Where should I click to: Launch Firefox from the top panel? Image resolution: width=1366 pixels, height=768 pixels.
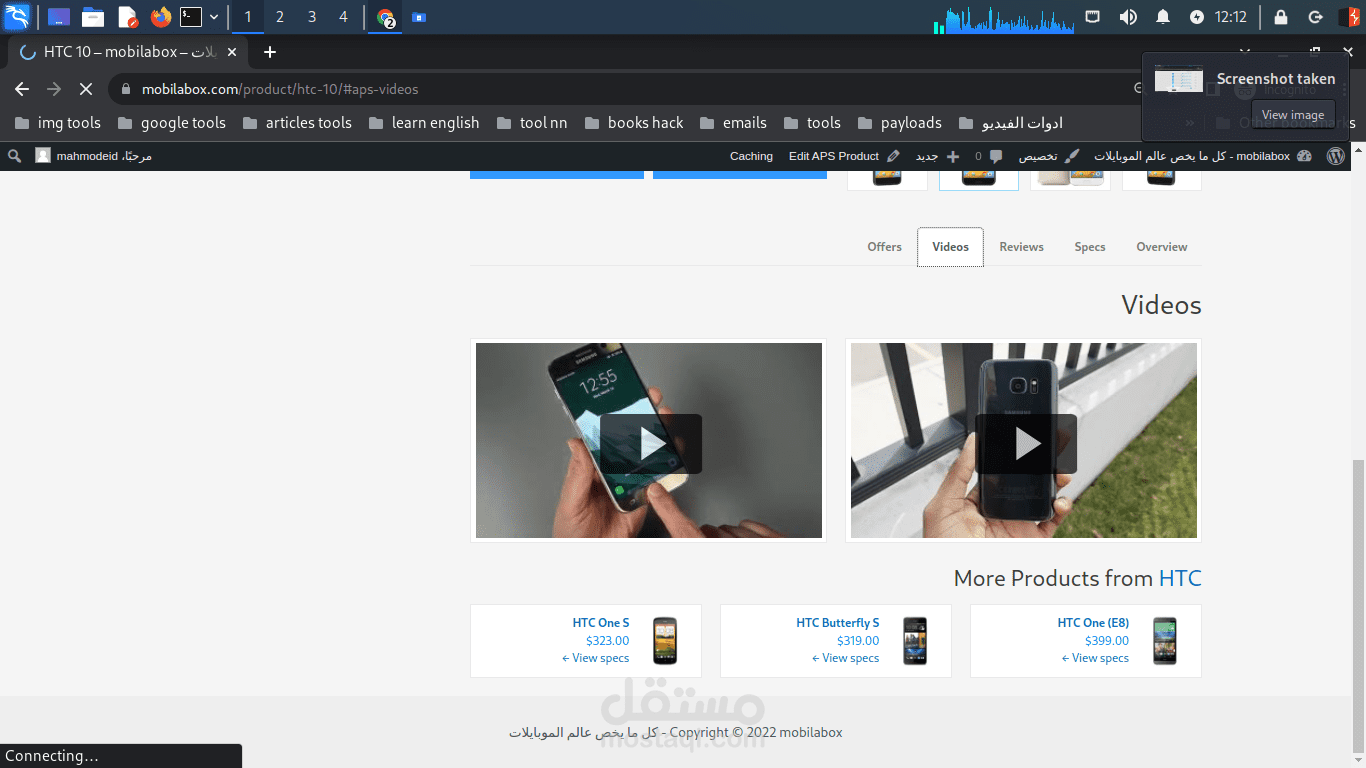coord(161,17)
